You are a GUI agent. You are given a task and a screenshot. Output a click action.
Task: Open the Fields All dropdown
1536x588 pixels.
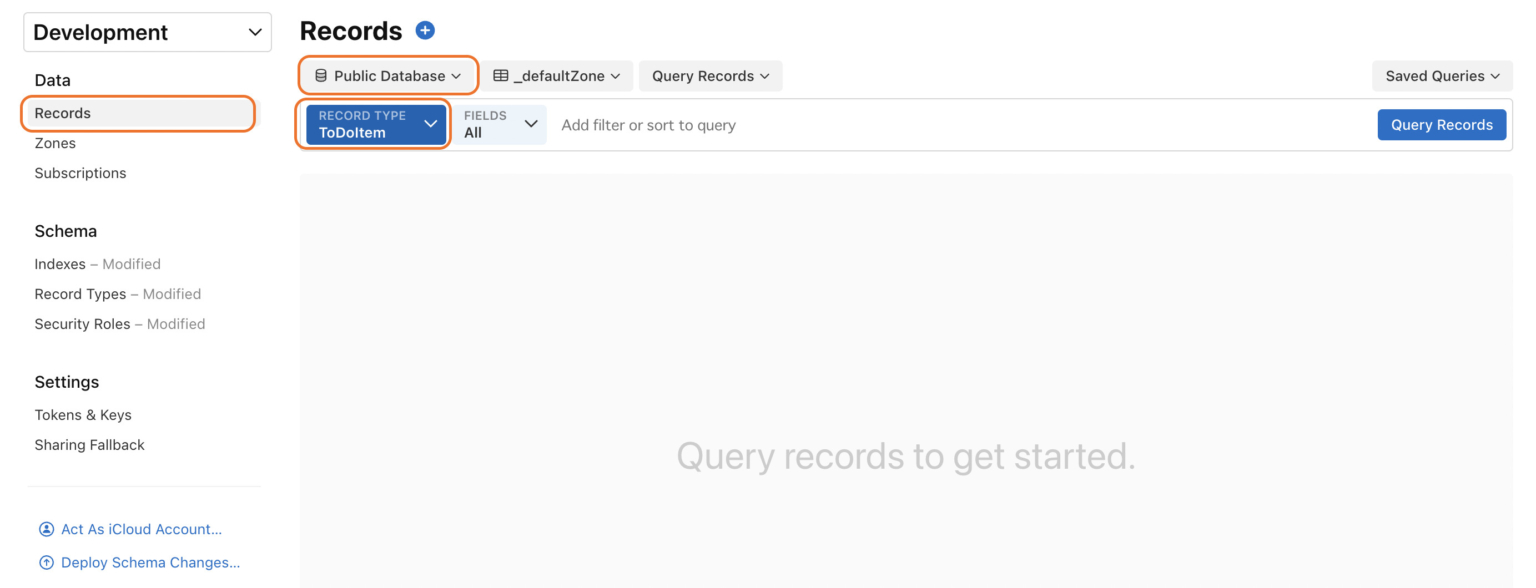click(501, 124)
